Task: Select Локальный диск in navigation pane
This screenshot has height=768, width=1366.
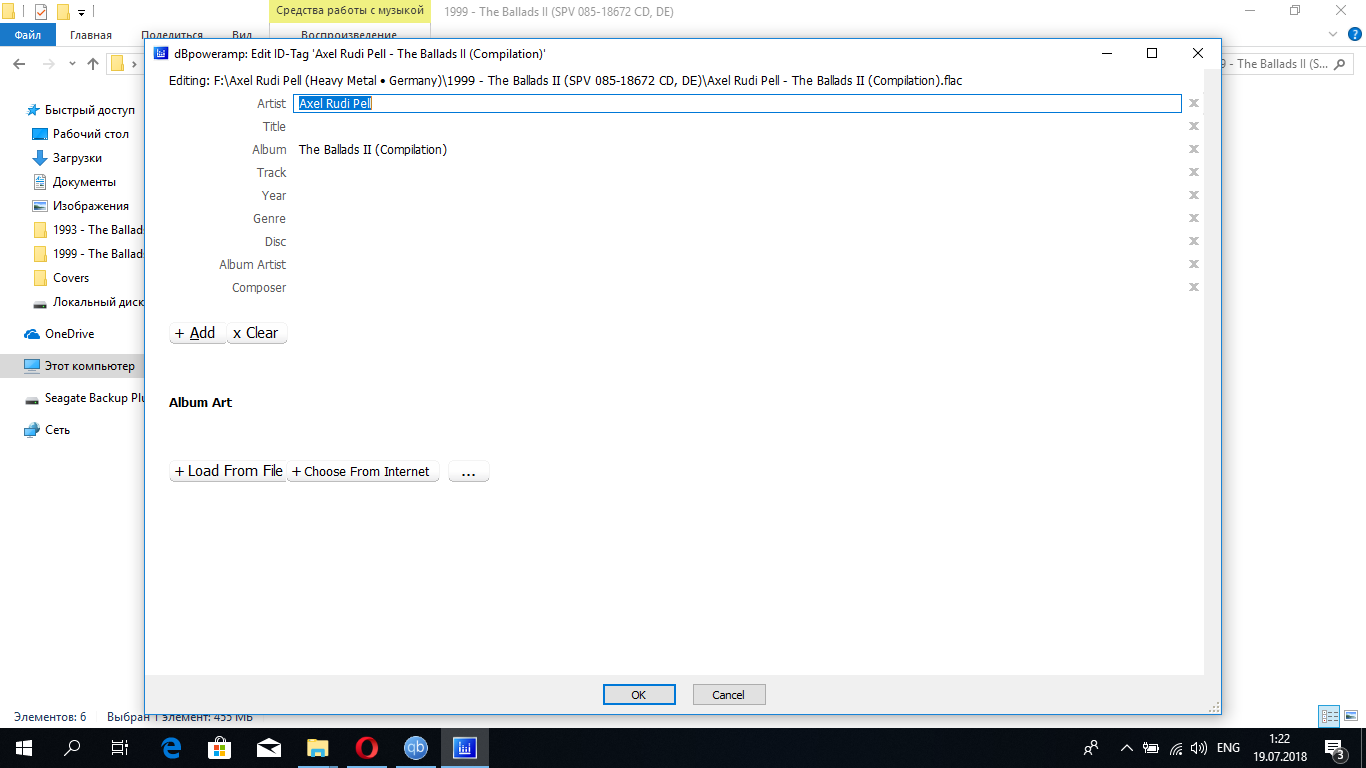Action: (x=88, y=302)
